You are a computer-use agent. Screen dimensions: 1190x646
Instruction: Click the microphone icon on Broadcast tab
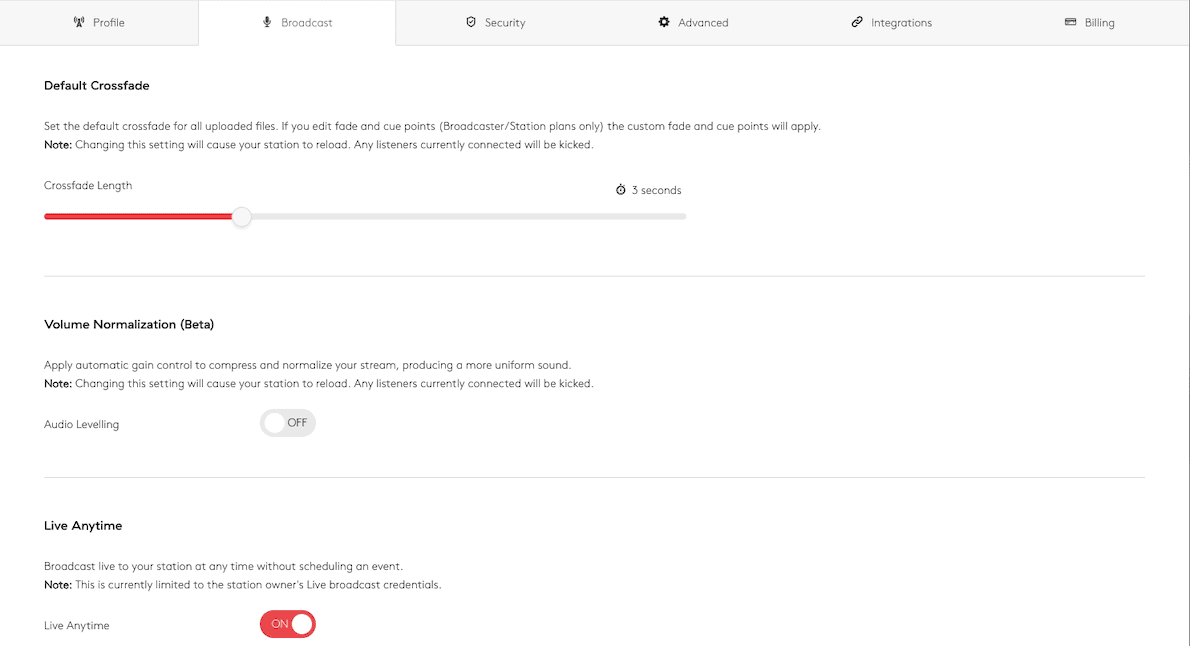[267, 22]
